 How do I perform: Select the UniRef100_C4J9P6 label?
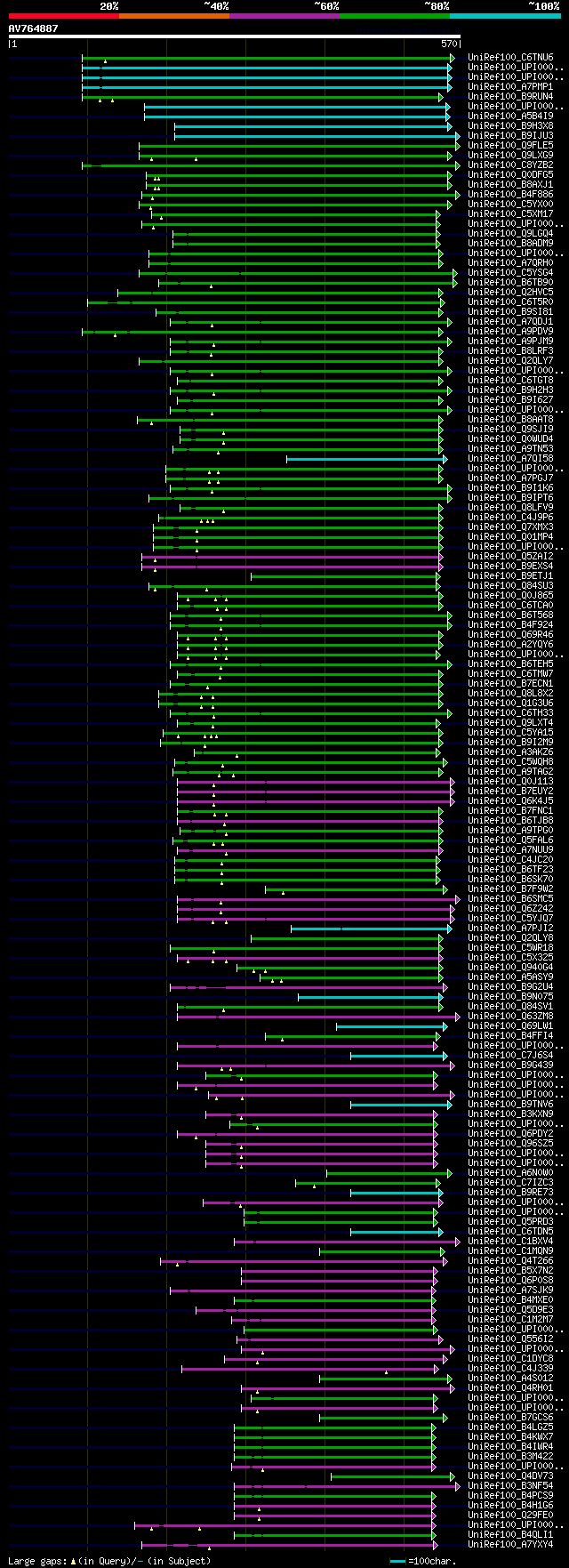[x=510, y=517]
